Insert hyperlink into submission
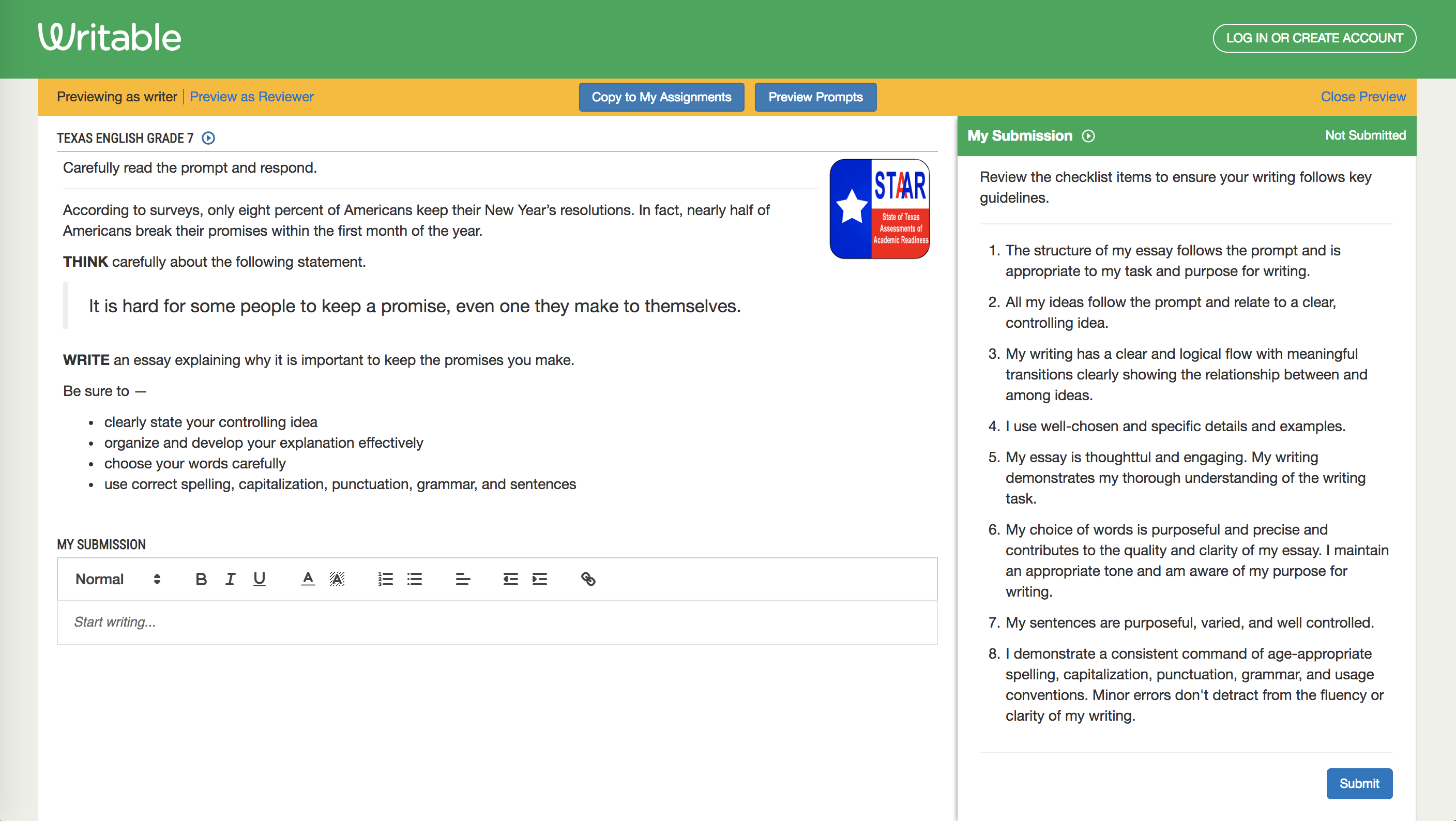Screen dimensions: 1456x821 (x=588, y=578)
